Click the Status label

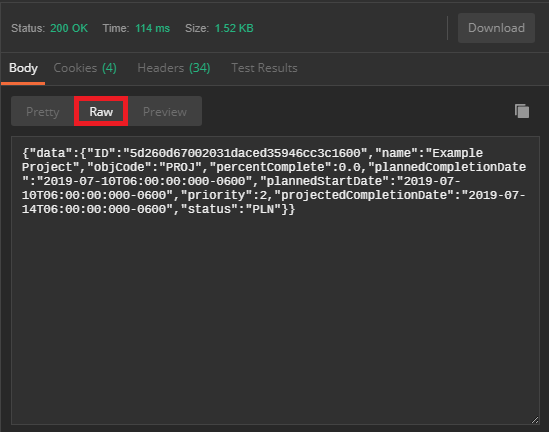pos(28,28)
